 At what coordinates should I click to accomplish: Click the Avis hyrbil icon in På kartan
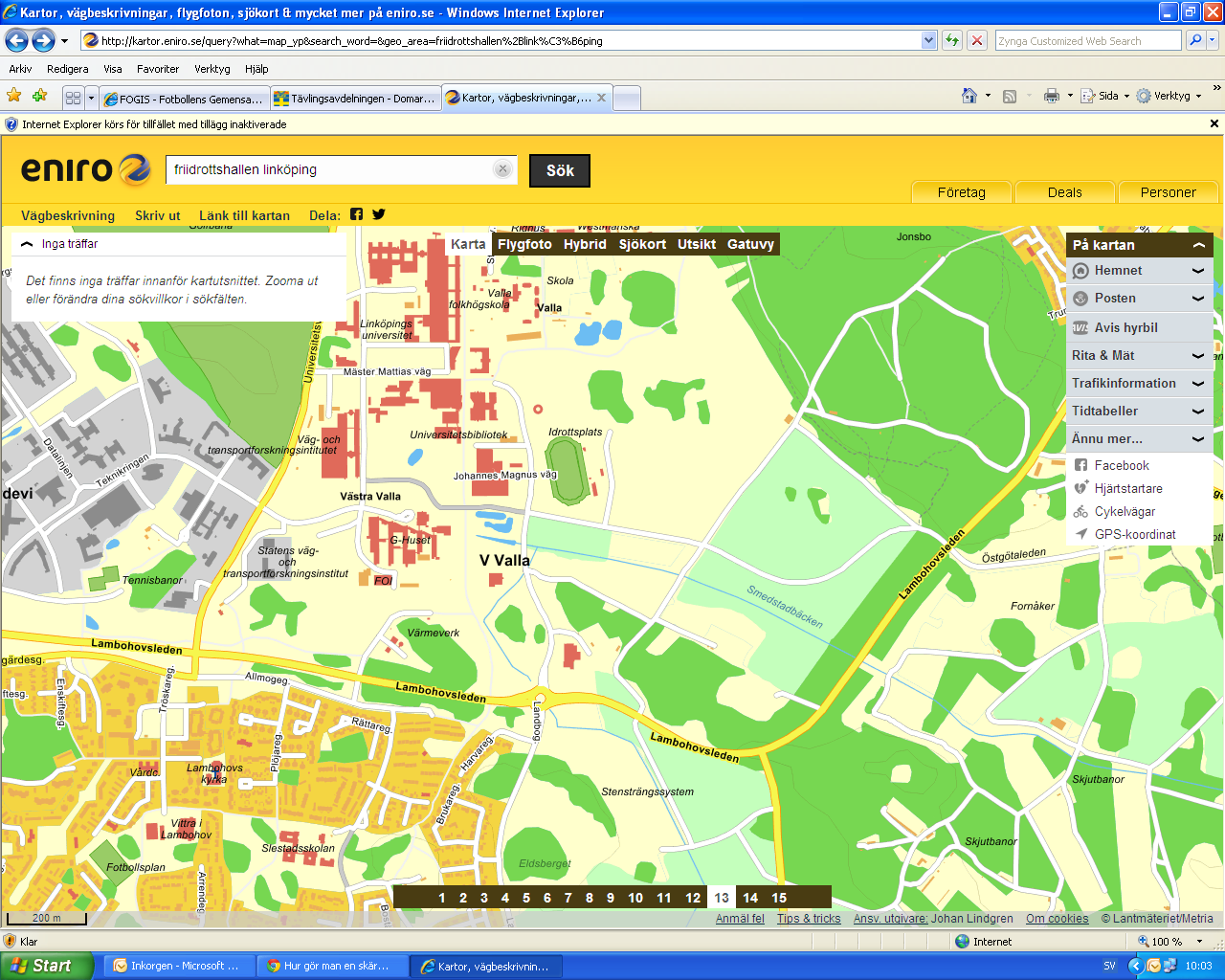point(1080,327)
